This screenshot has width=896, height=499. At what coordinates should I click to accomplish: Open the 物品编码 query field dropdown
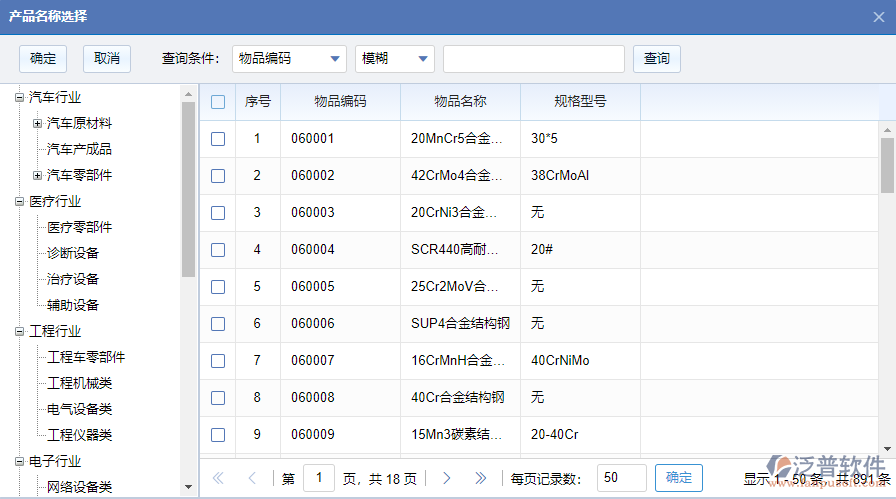click(x=289, y=59)
